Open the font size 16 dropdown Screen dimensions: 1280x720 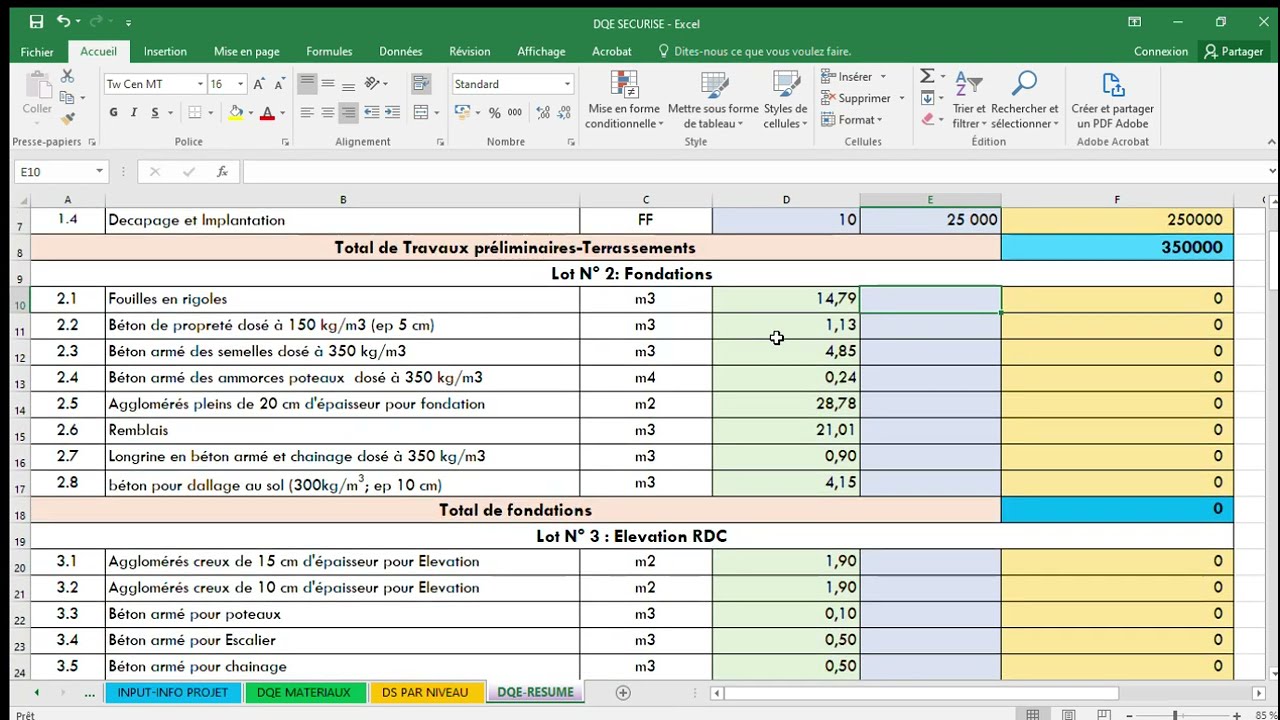pyautogui.click(x=240, y=84)
